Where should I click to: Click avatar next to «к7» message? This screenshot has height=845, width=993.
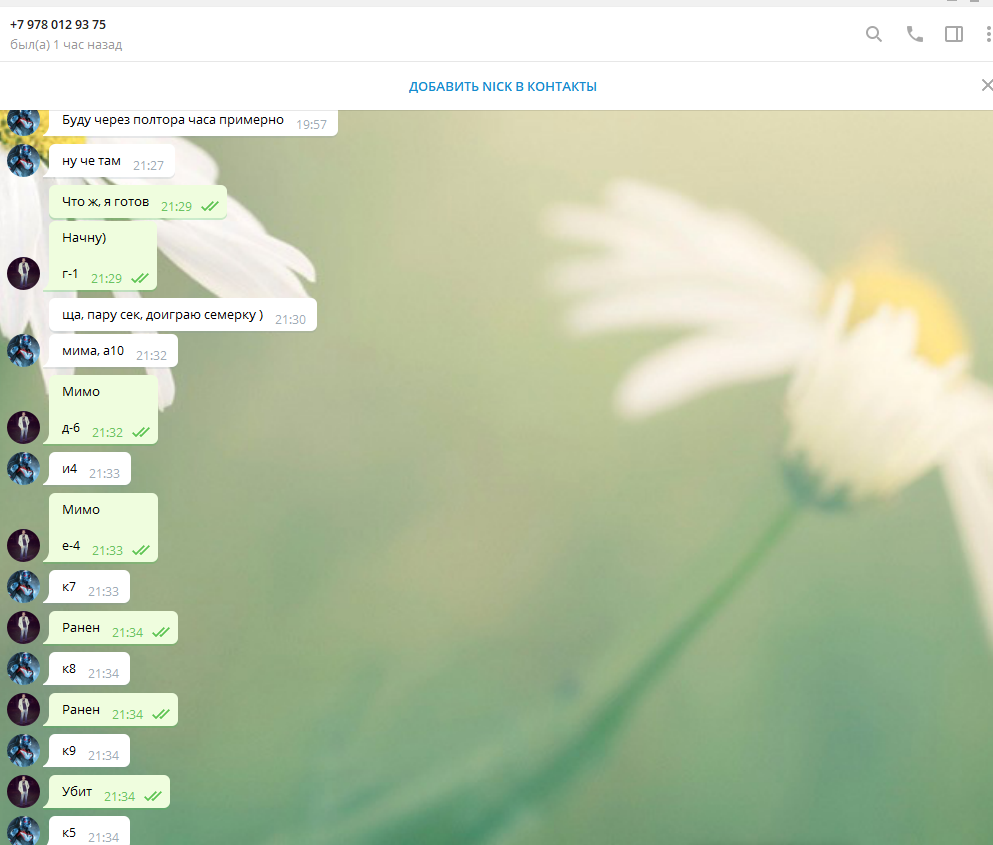tap(23, 587)
